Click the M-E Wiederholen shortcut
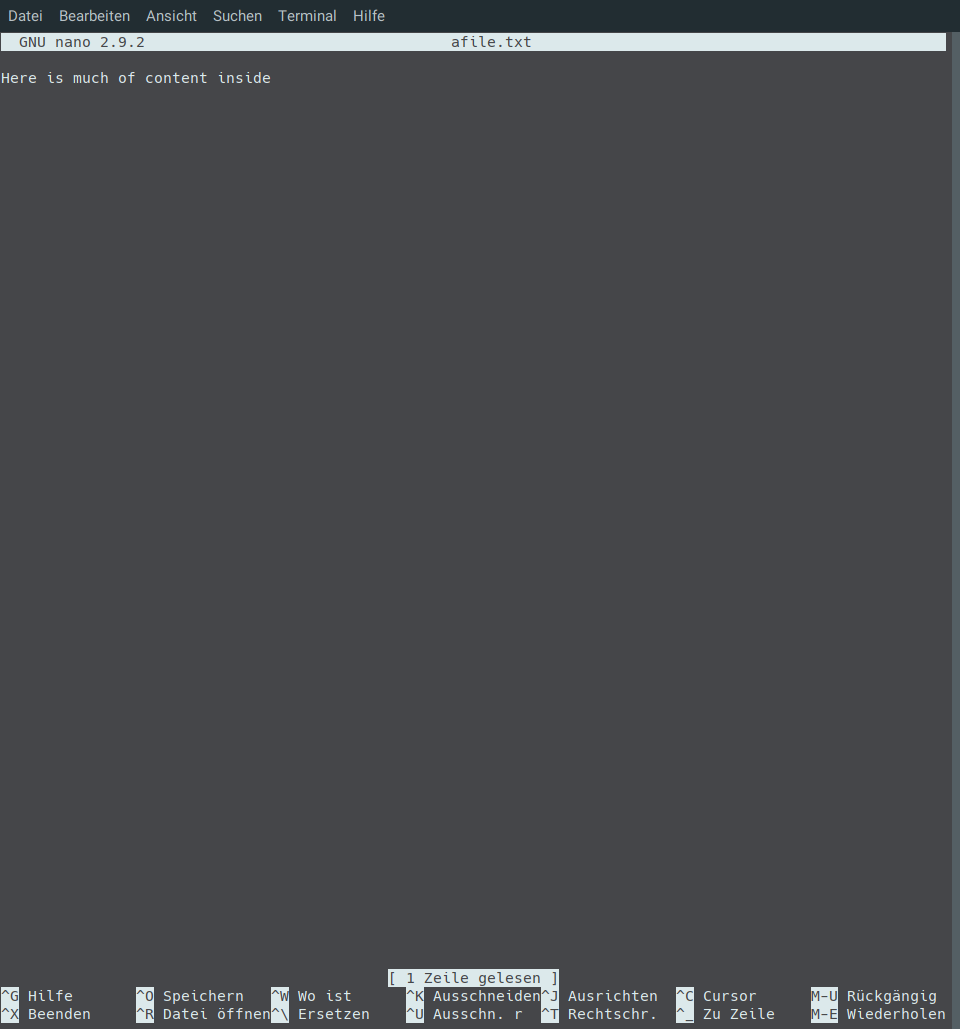 (x=878, y=1014)
